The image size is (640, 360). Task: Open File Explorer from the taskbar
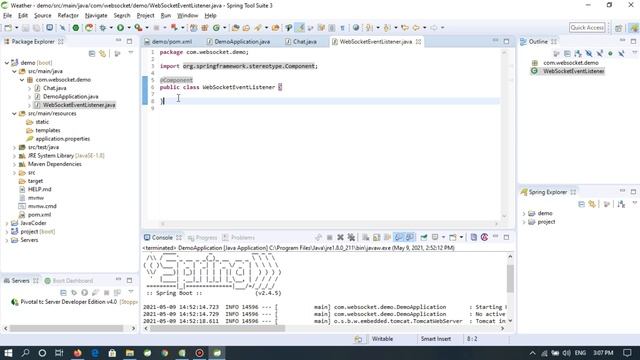(130, 353)
